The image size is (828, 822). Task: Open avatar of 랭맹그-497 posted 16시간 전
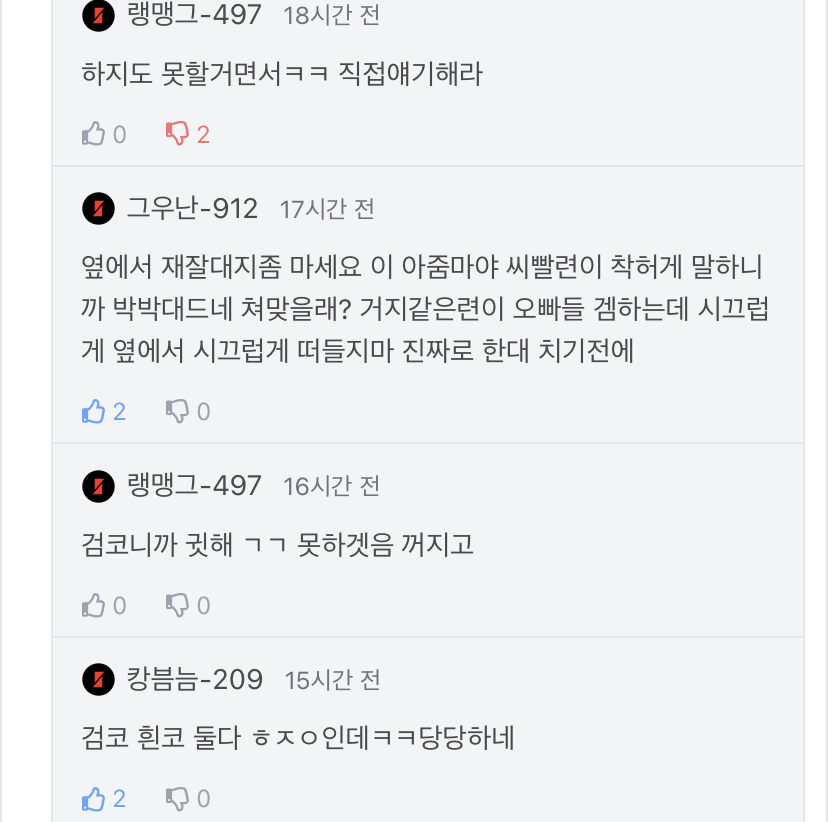98,486
